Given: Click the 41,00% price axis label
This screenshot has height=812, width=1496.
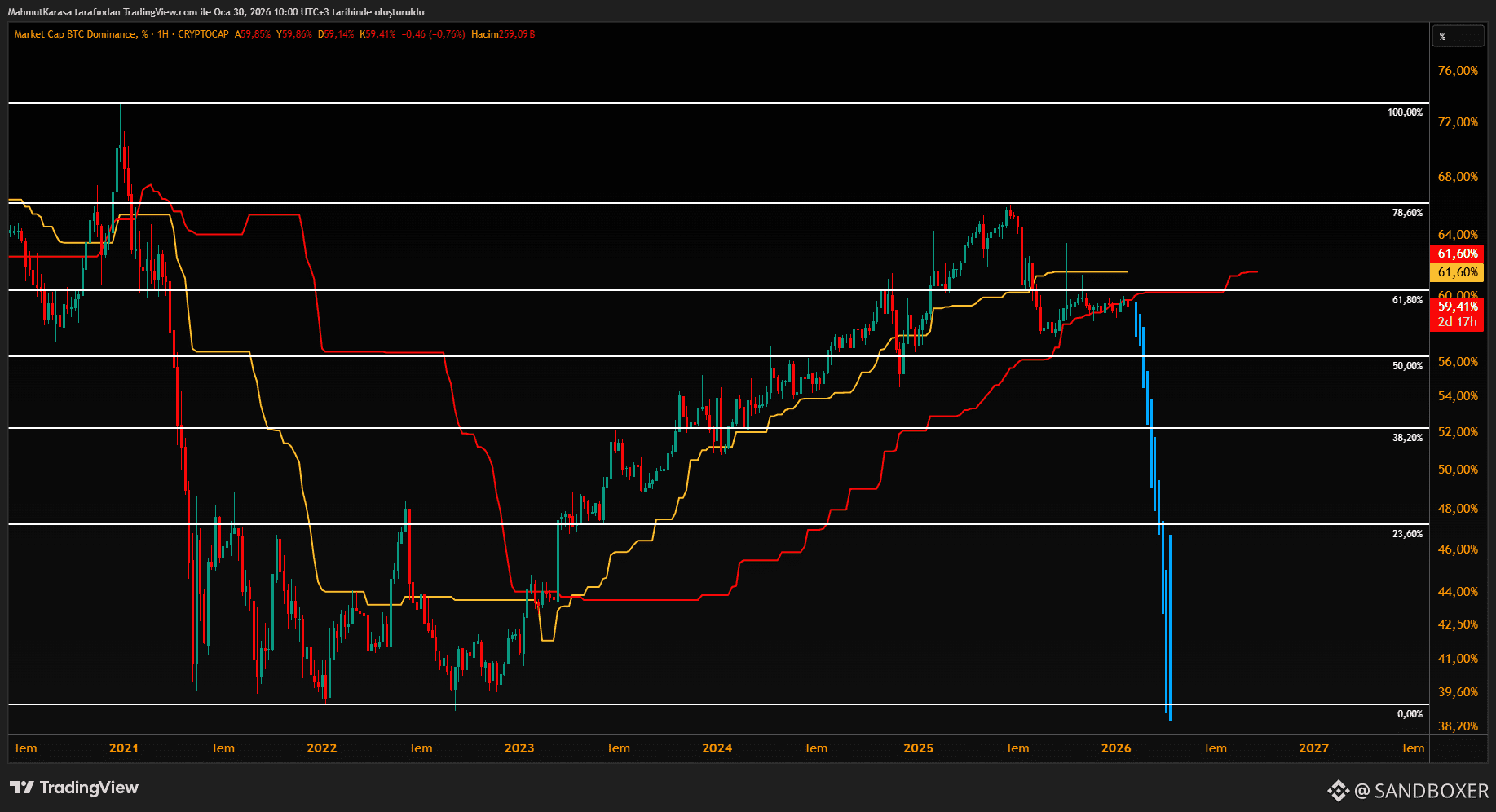Looking at the screenshot, I should click(x=1458, y=659).
